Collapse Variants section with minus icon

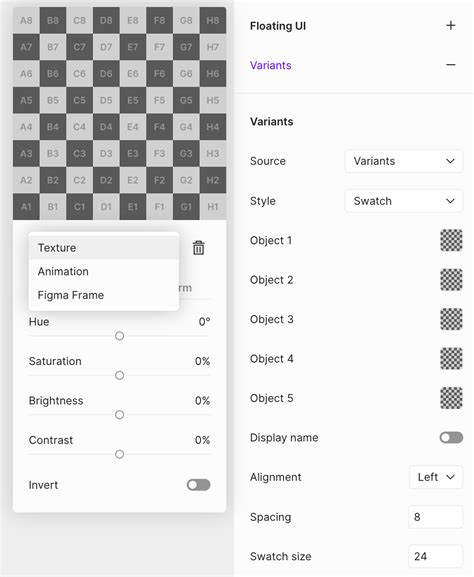click(451, 65)
